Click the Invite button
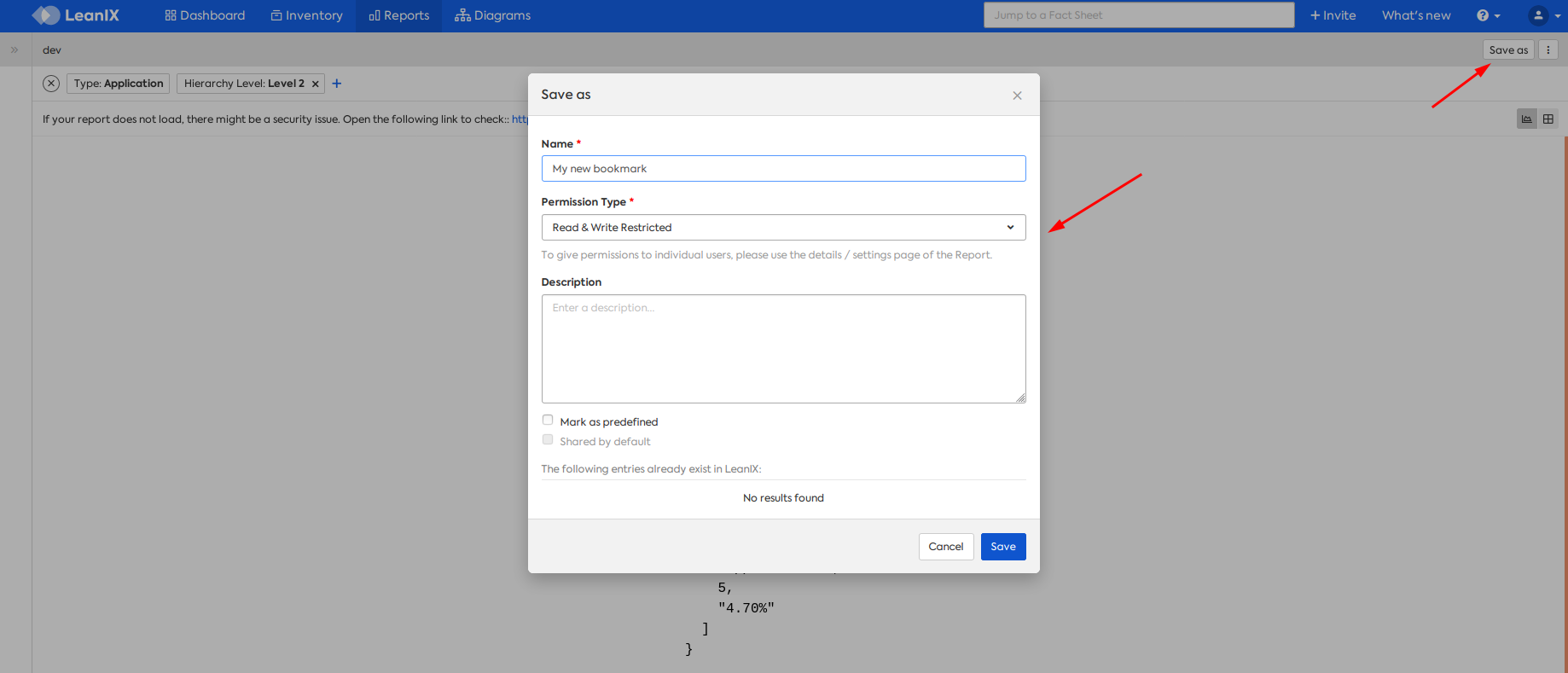This screenshot has width=1568, height=673. 1333,15
